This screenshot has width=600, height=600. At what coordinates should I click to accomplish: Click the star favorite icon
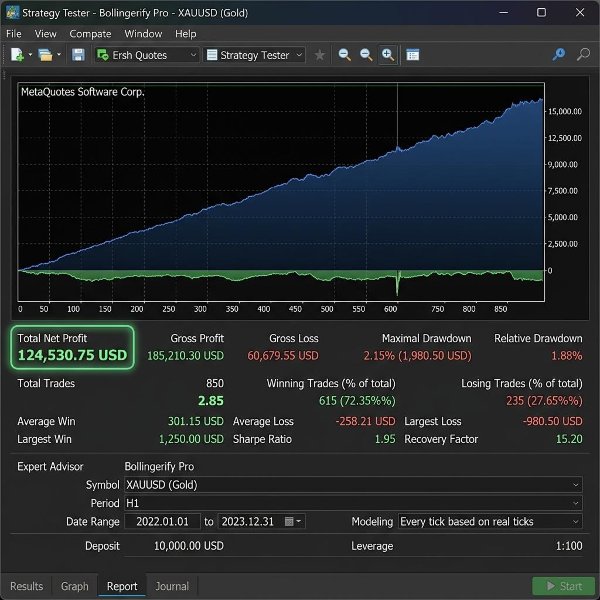pos(320,55)
